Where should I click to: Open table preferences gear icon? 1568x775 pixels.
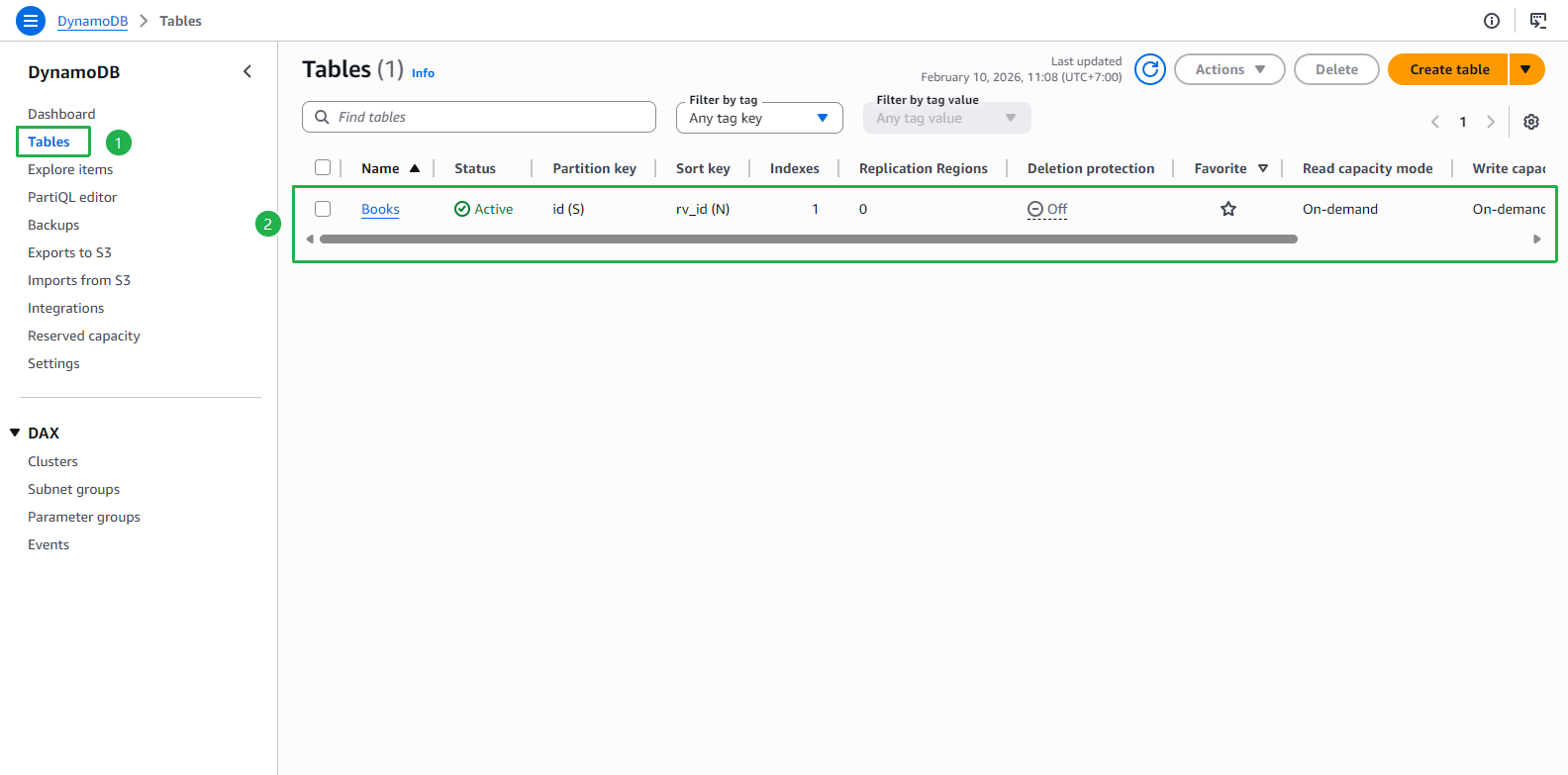click(1531, 122)
